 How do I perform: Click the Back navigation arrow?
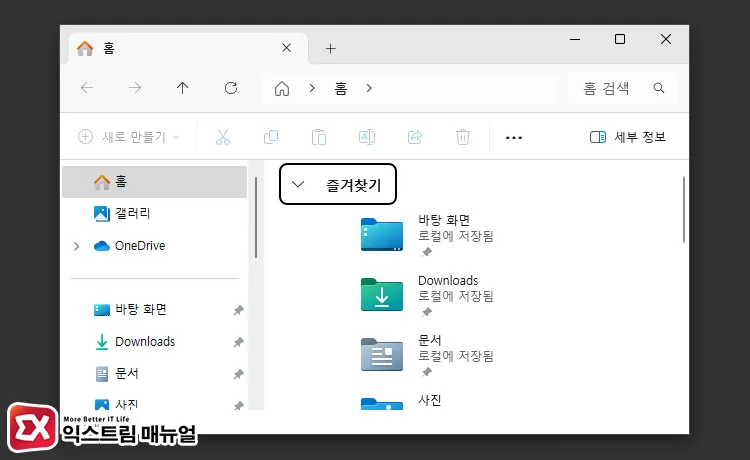point(87,88)
